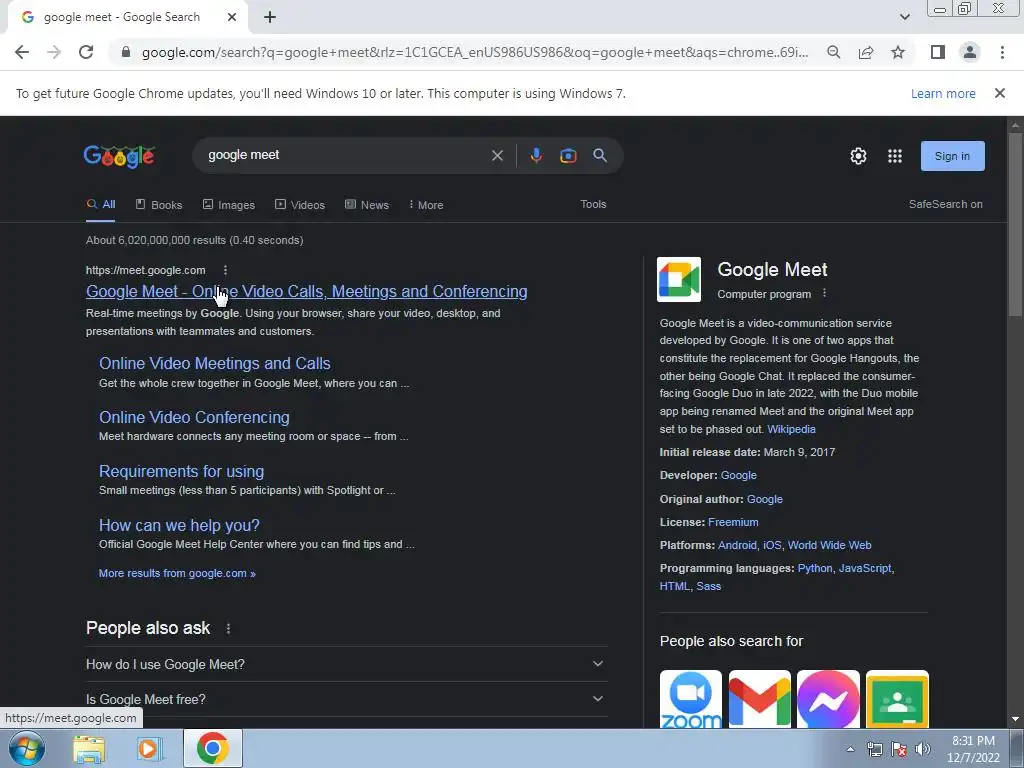Expand How do I use Google Meet
Viewport: 1024px width, 768px height.
tap(346, 664)
